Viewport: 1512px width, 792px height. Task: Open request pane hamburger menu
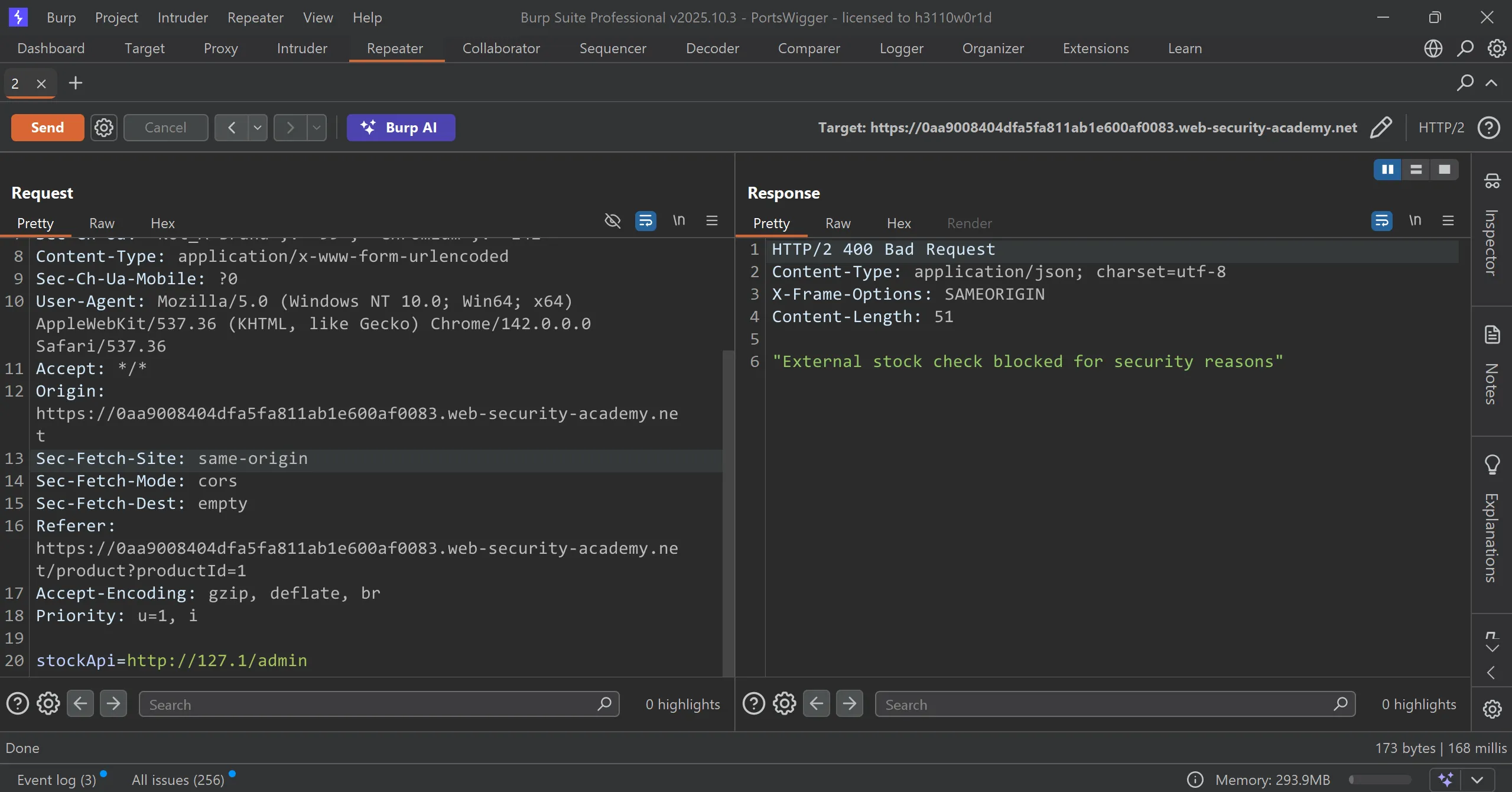[712, 220]
